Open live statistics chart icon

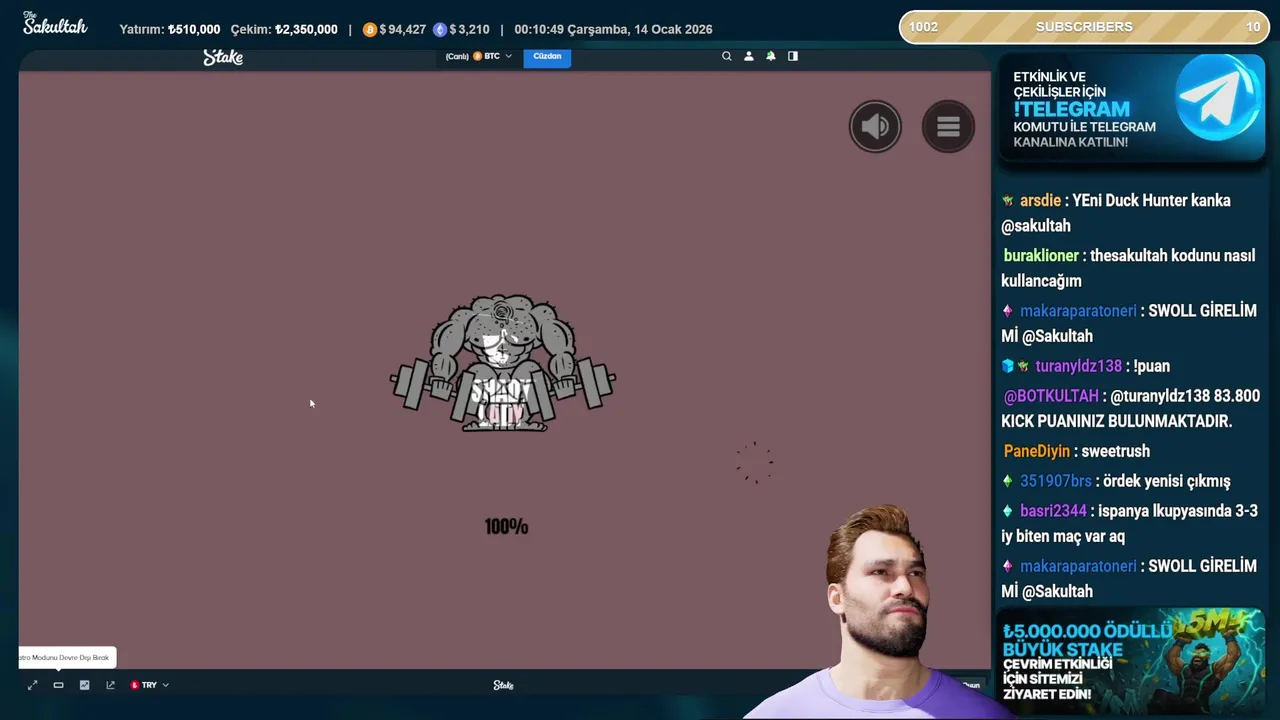tap(84, 685)
